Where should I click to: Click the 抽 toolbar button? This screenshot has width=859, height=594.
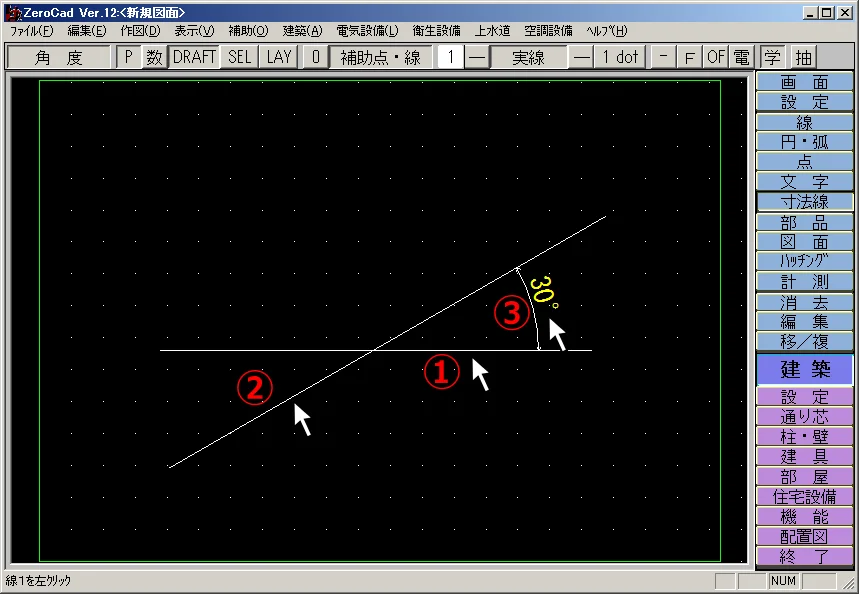click(x=804, y=57)
